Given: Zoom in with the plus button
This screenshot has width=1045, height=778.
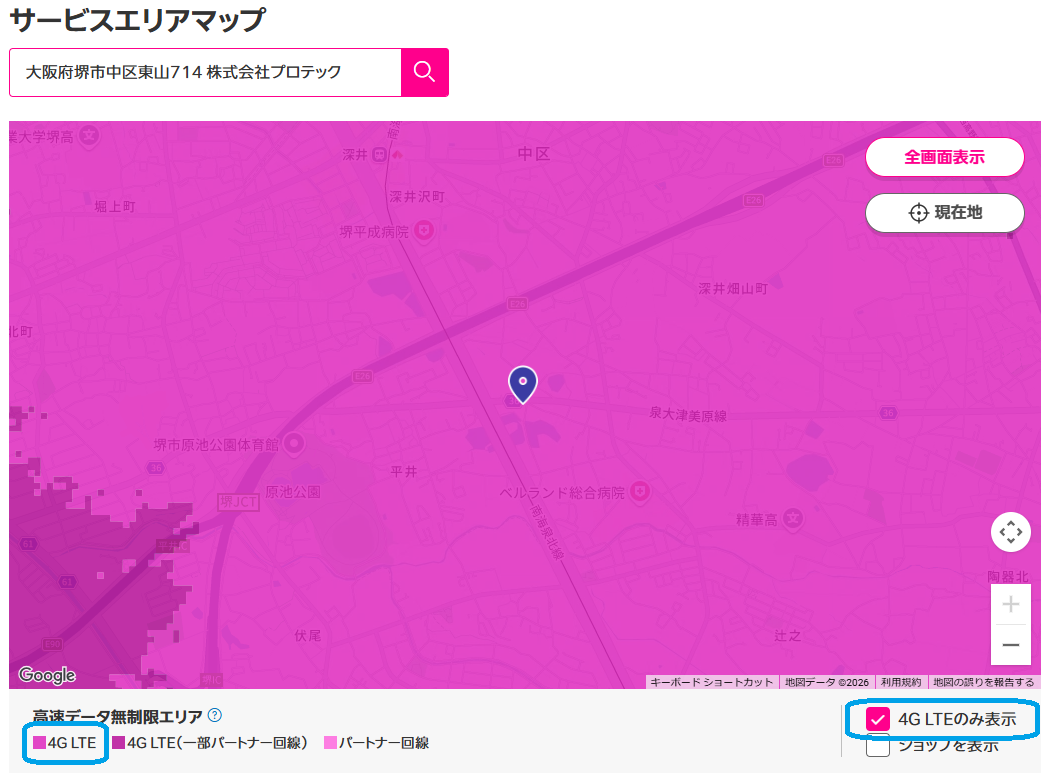Looking at the screenshot, I should point(1010,604).
